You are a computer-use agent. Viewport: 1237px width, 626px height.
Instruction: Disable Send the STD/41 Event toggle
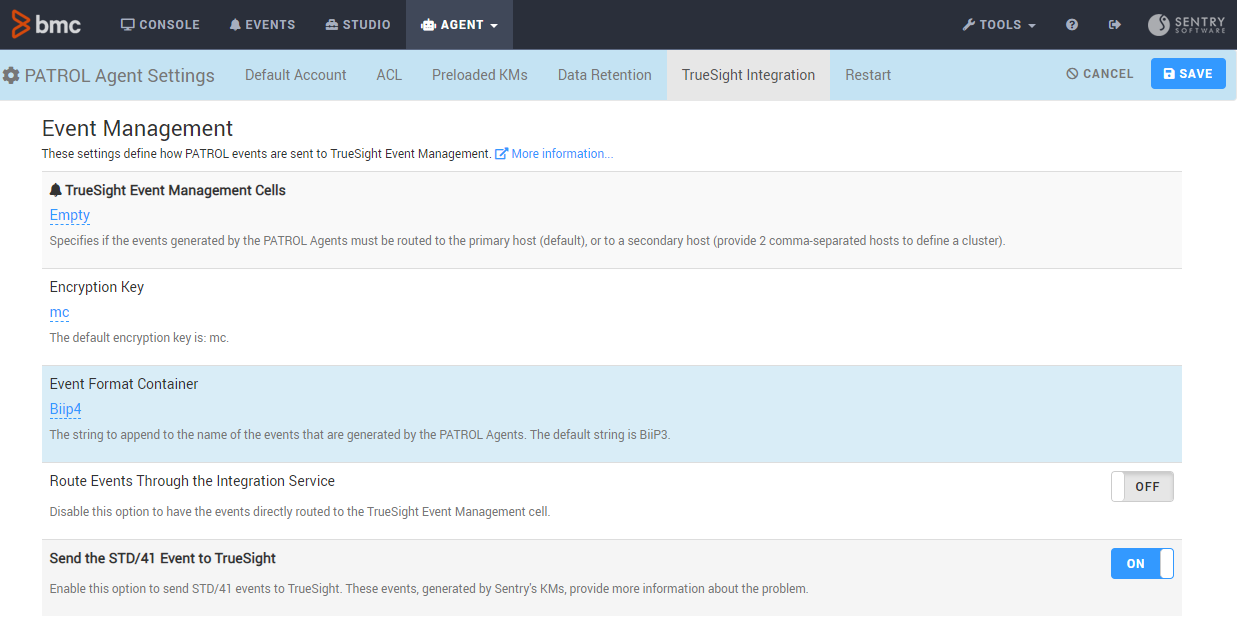point(1141,564)
